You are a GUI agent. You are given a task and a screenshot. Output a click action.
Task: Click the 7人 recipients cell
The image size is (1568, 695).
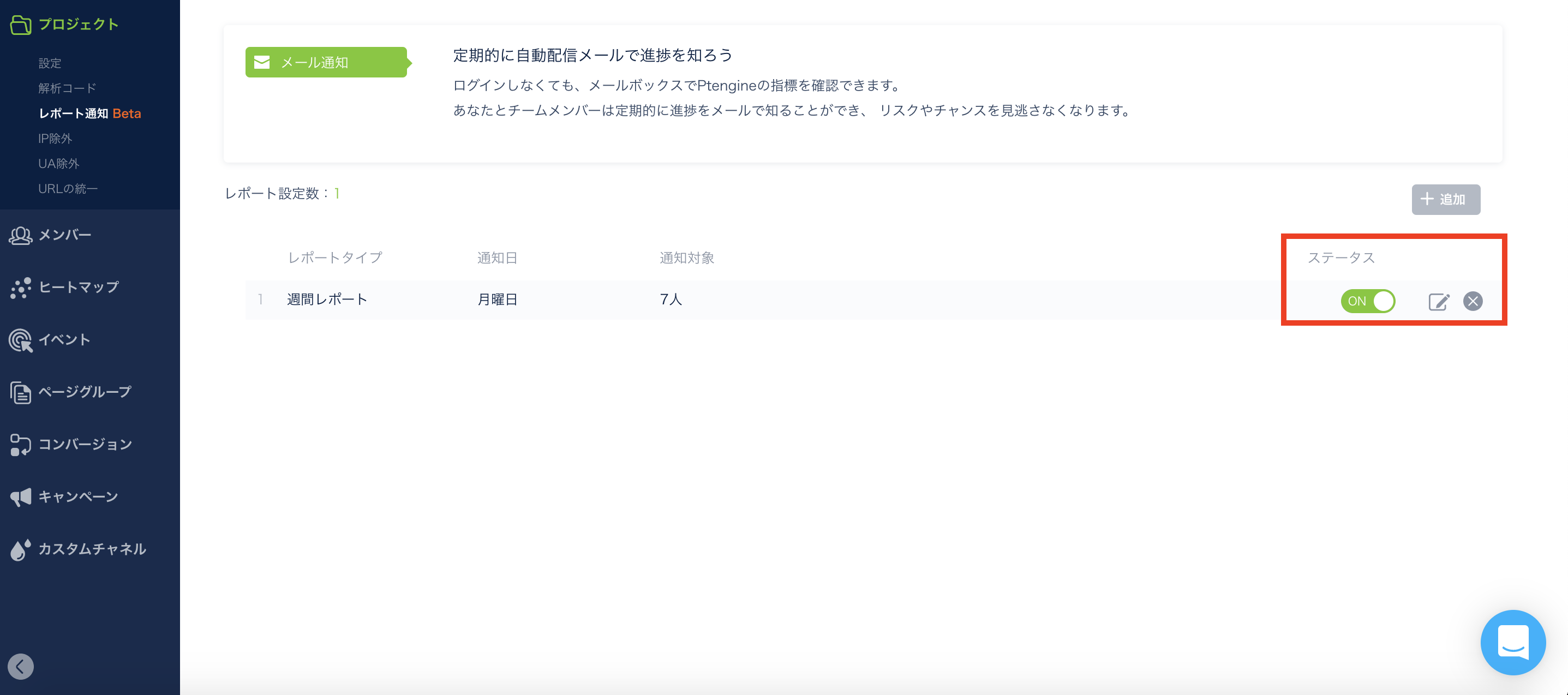point(671,299)
